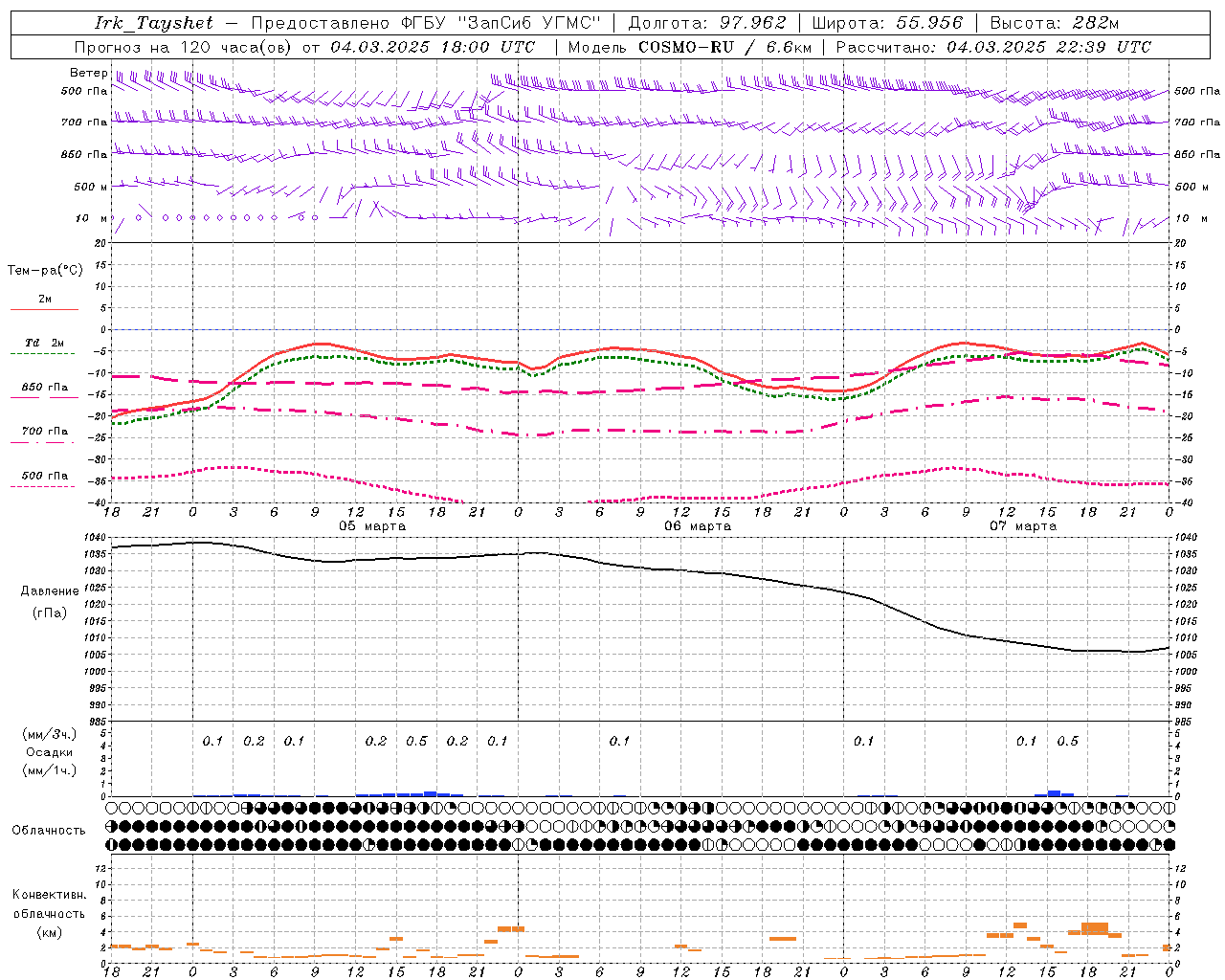1225x980 pixels.
Task: Click the Конвективн. convective cloud label
Action: click(49, 895)
